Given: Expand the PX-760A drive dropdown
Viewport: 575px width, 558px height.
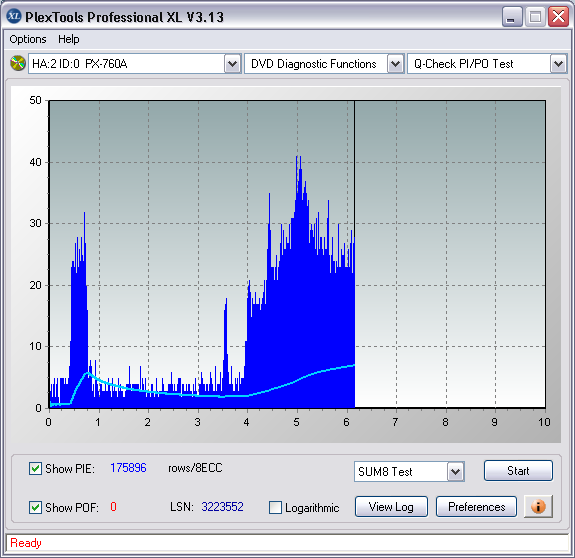Looking at the screenshot, I should tap(232, 64).
